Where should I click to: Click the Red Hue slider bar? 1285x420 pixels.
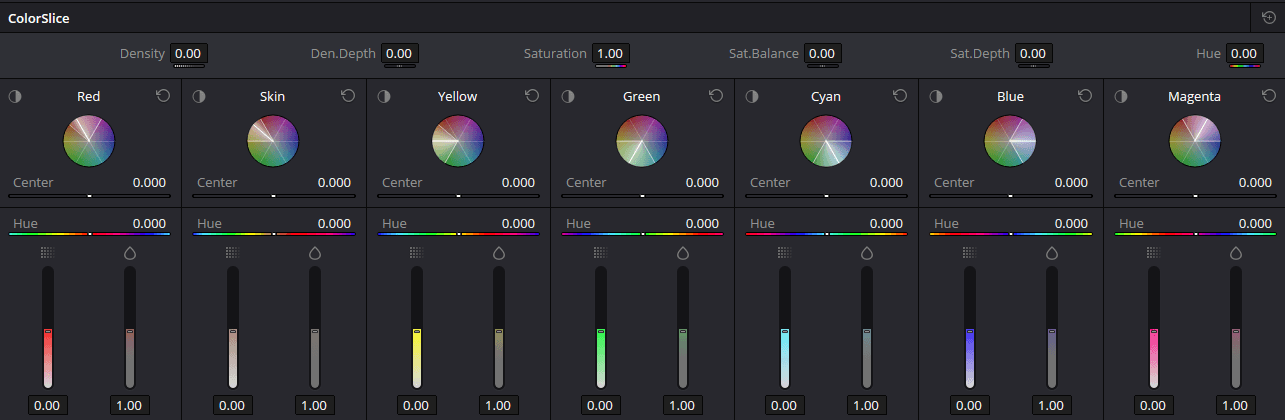pyautogui.click(x=89, y=233)
